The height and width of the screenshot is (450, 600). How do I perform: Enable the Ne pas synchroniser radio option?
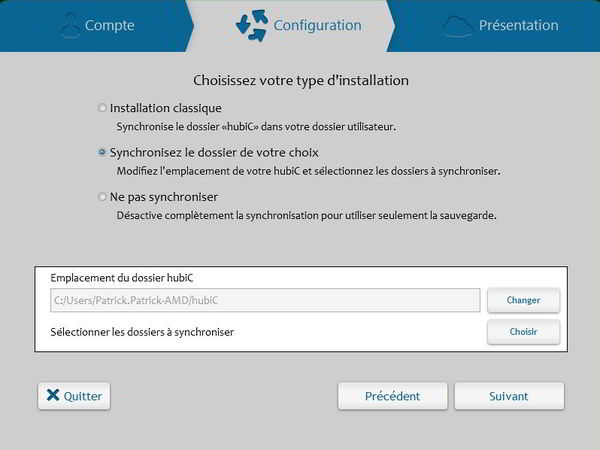coord(102,197)
